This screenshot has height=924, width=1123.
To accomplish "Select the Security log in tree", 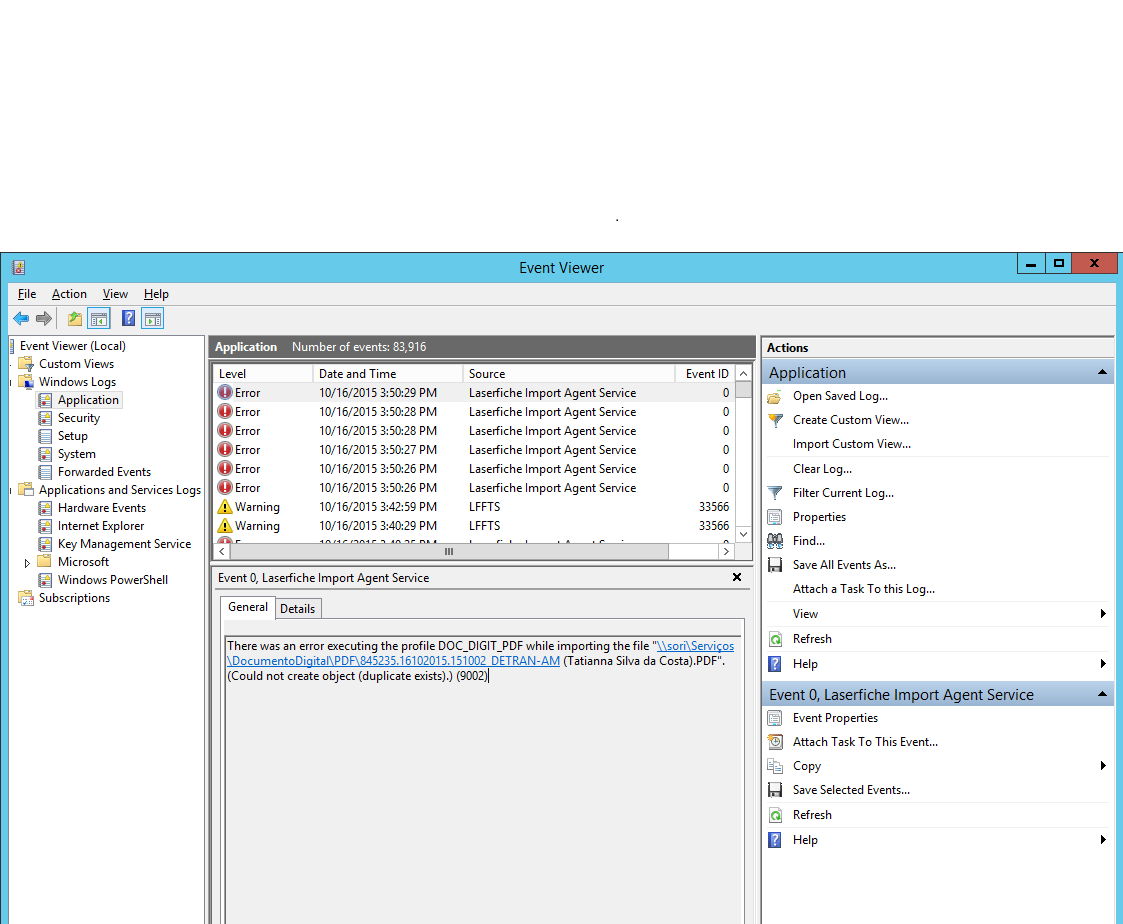I will click(79, 418).
